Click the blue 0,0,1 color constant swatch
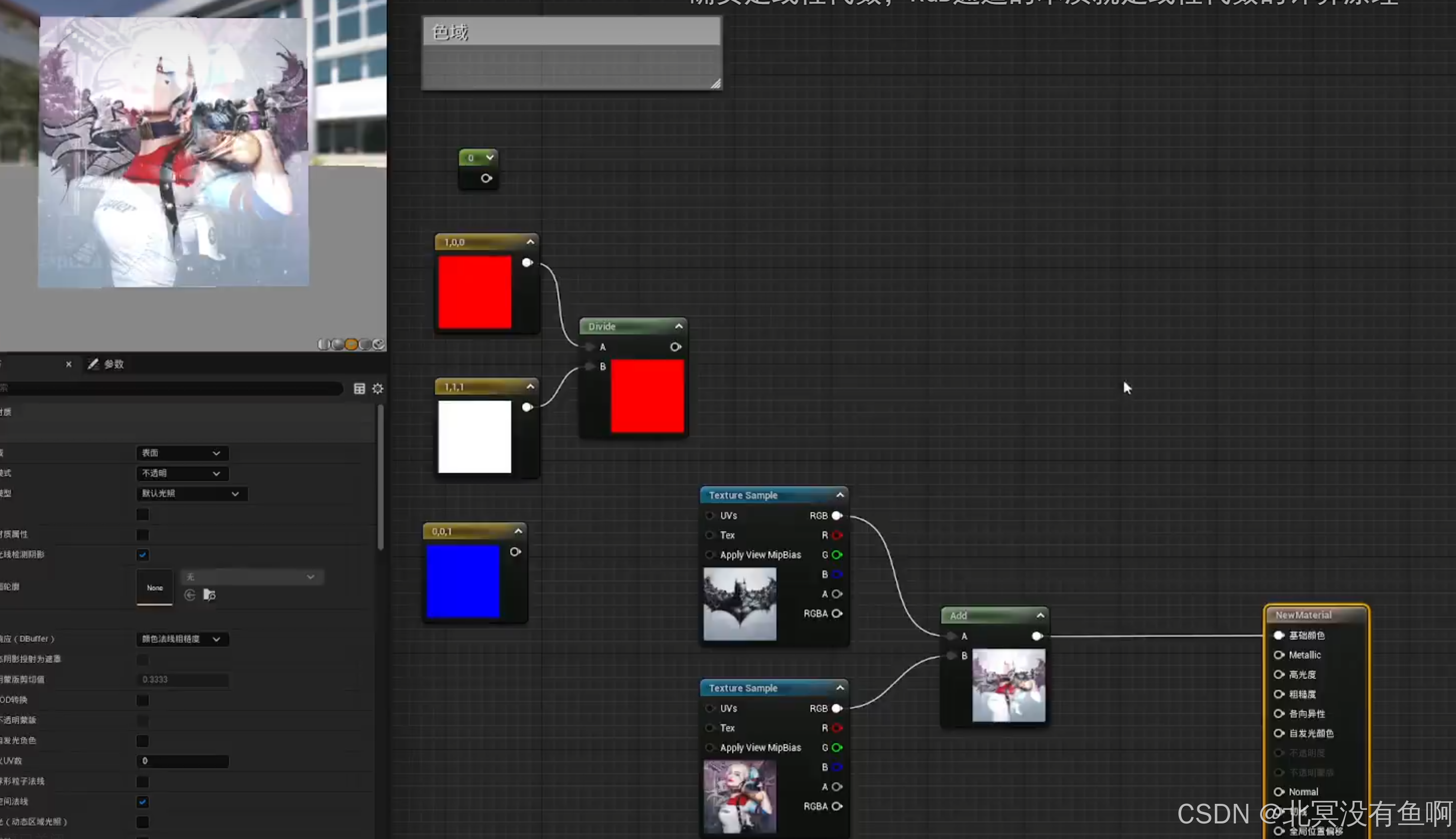The height and width of the screenshot is (839, 1456). pos(463,581)
